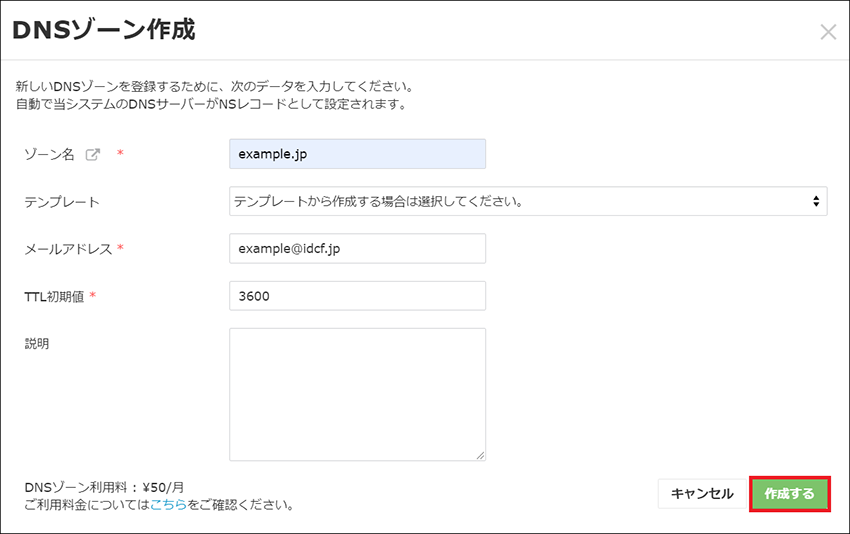Click the TTL初期値 field showing 3600
The width and height of the screenshot is (850, 534).
click(x=357, y=296)
